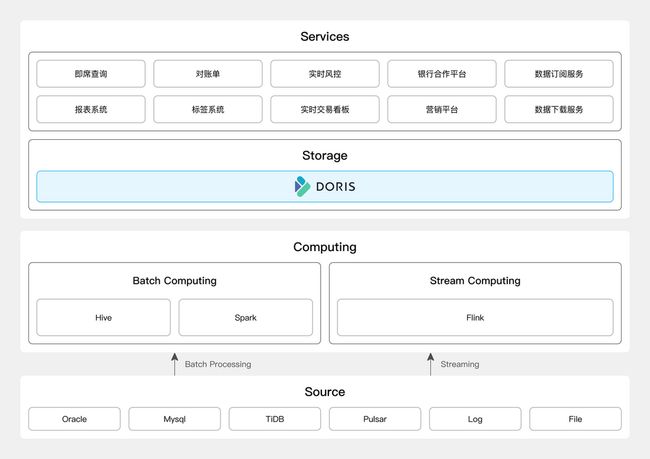Screen dimensions: 650x459
Task: Select the Spark box
Action: (x=245, y=318)
